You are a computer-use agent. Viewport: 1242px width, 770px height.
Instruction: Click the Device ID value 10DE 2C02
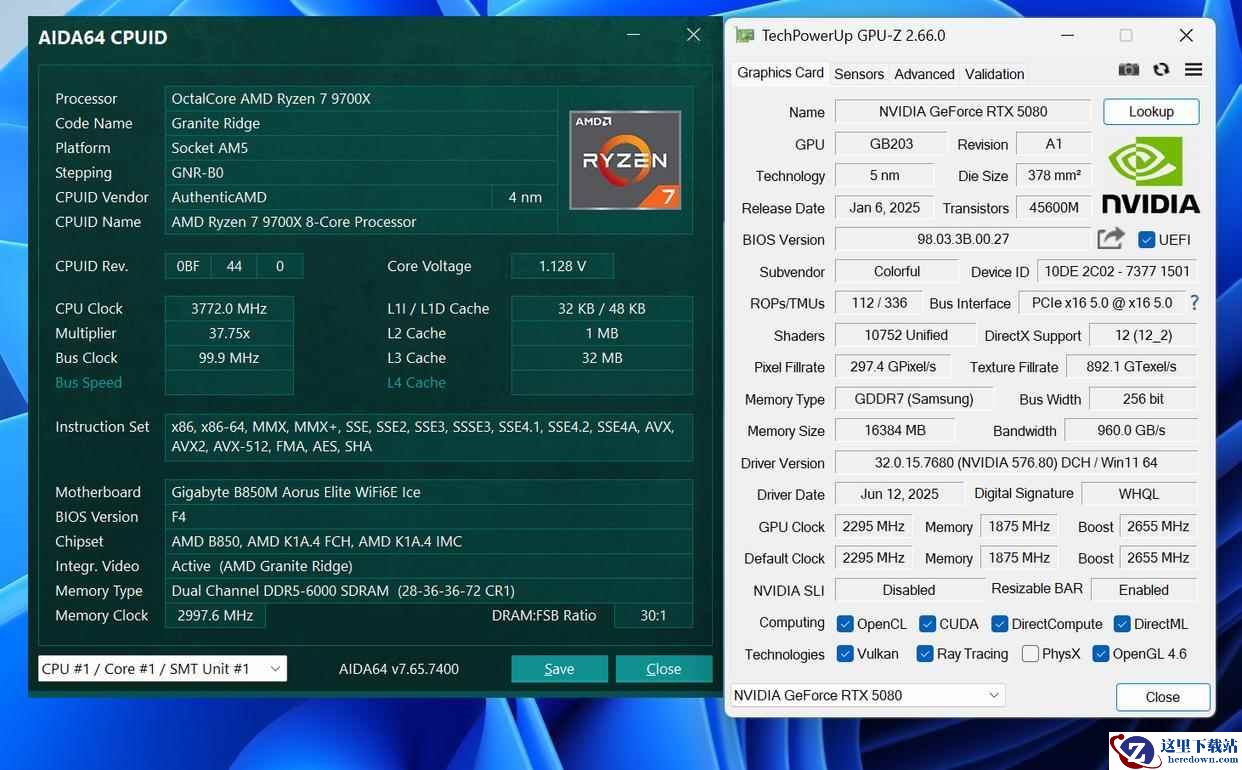(x=1117, y=271)
